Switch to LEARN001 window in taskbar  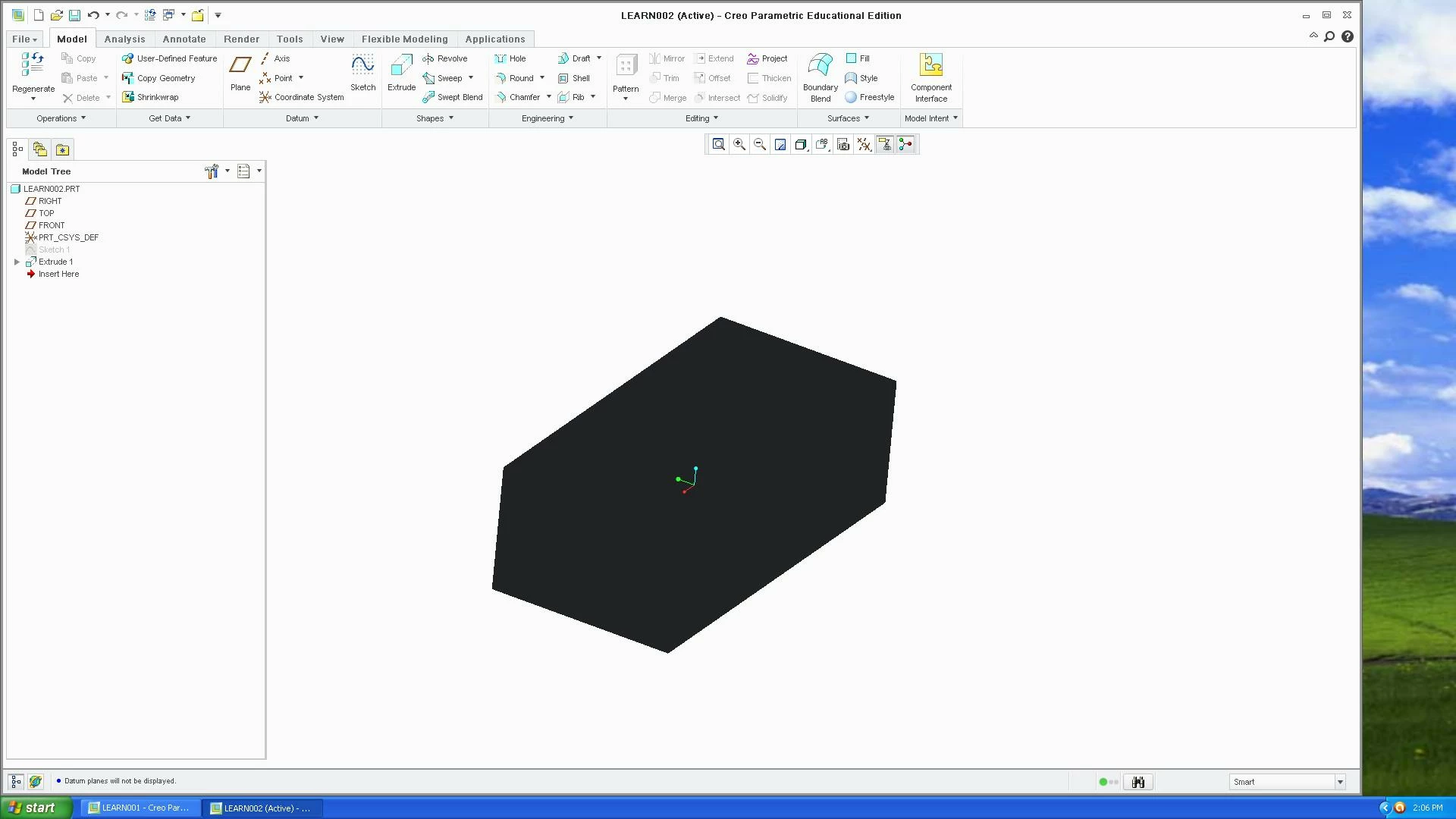(x=138, y=808)
